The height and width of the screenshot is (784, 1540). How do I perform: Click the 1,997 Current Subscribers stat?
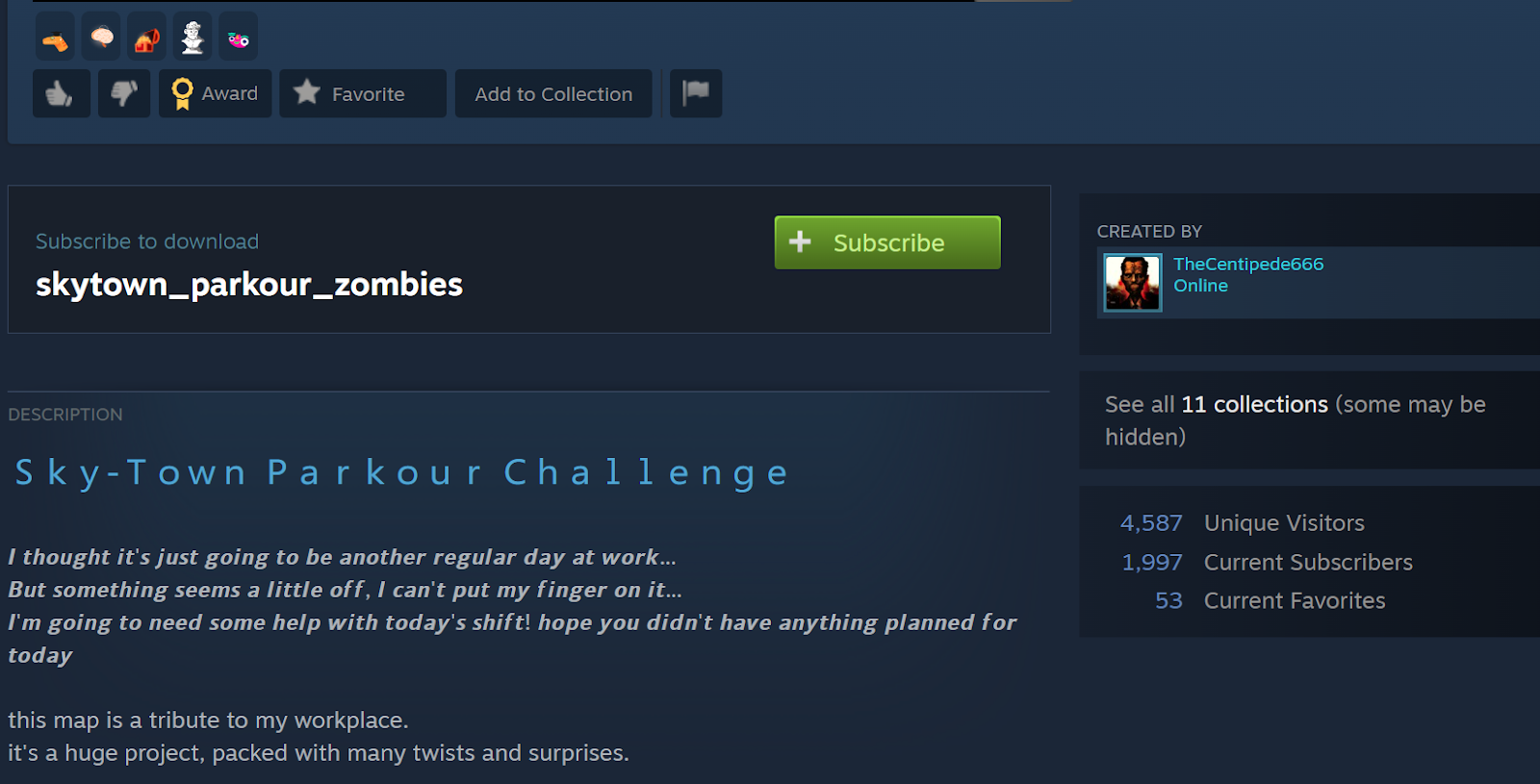coord(1267,562)
